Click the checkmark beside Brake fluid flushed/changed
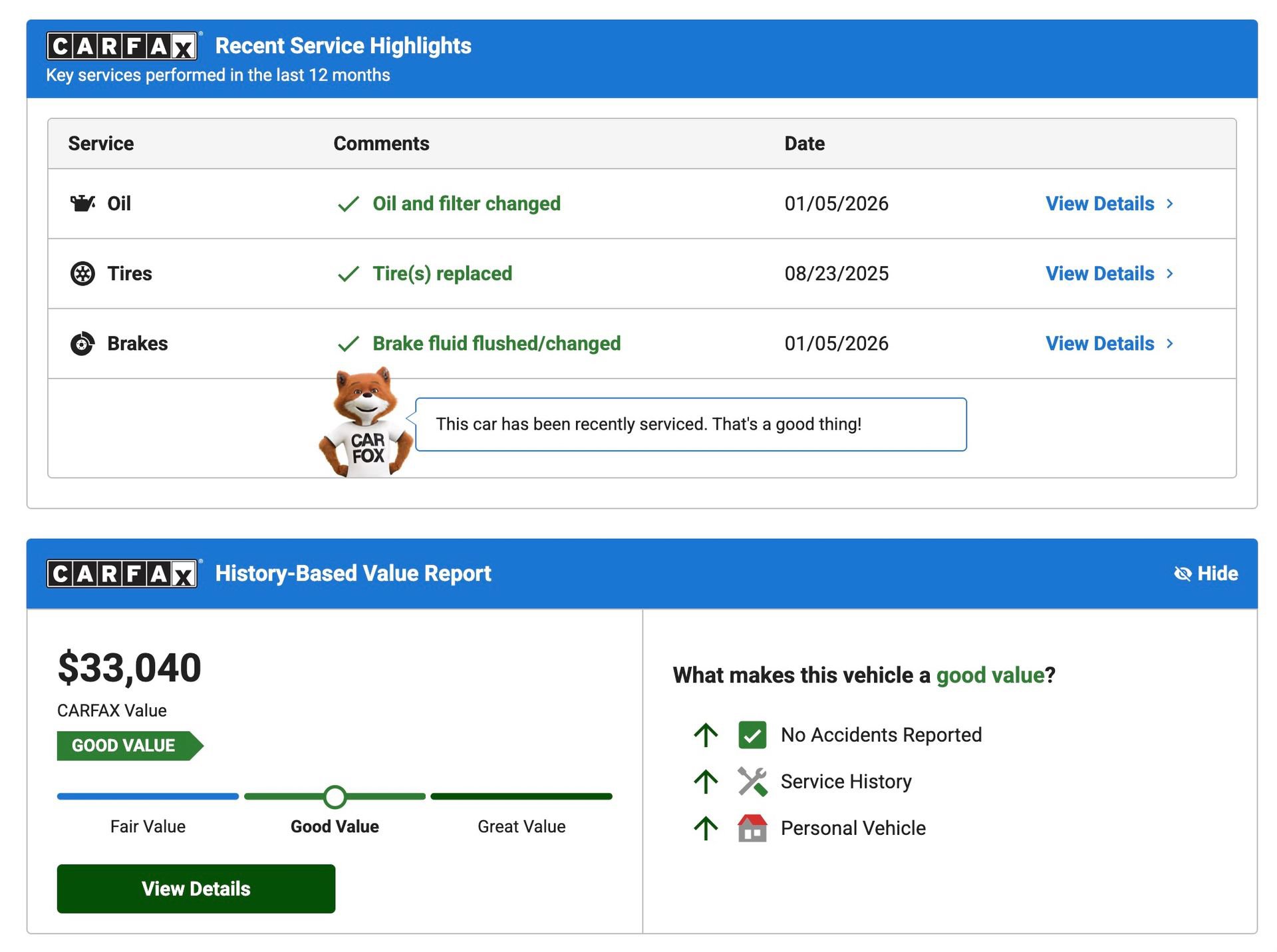This screenshot has width=1277, height=952. tap(349, 343)
